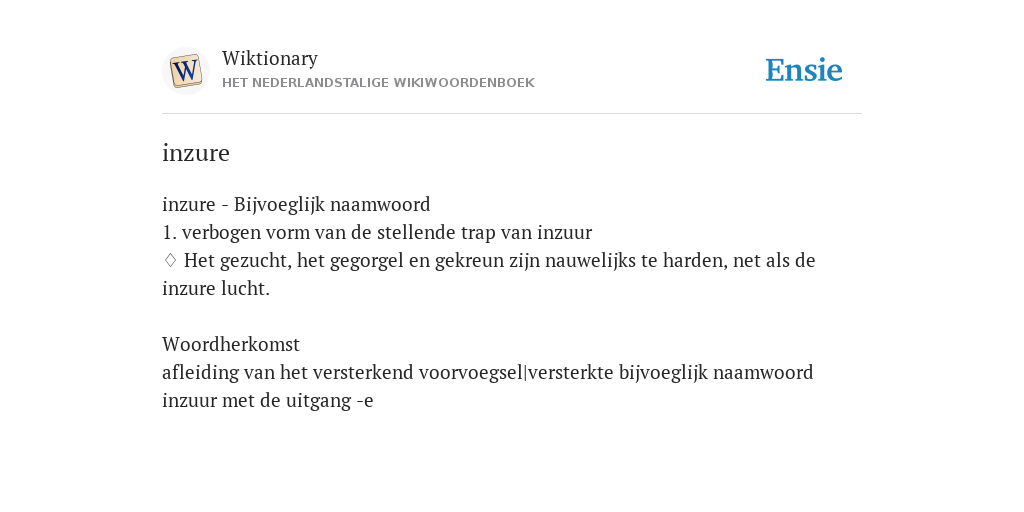The width and height of the screenshot is (1024, 512).
Task: Click the diamond bullet before the example sentence
Action: [x=170, y=261]
